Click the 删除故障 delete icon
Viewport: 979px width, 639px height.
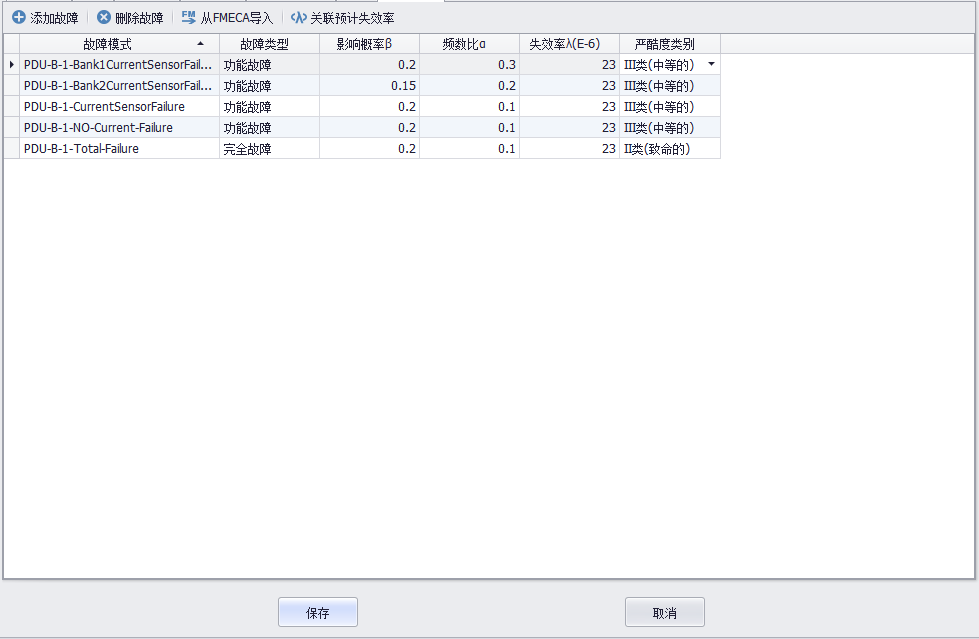[x=104, y=18]
